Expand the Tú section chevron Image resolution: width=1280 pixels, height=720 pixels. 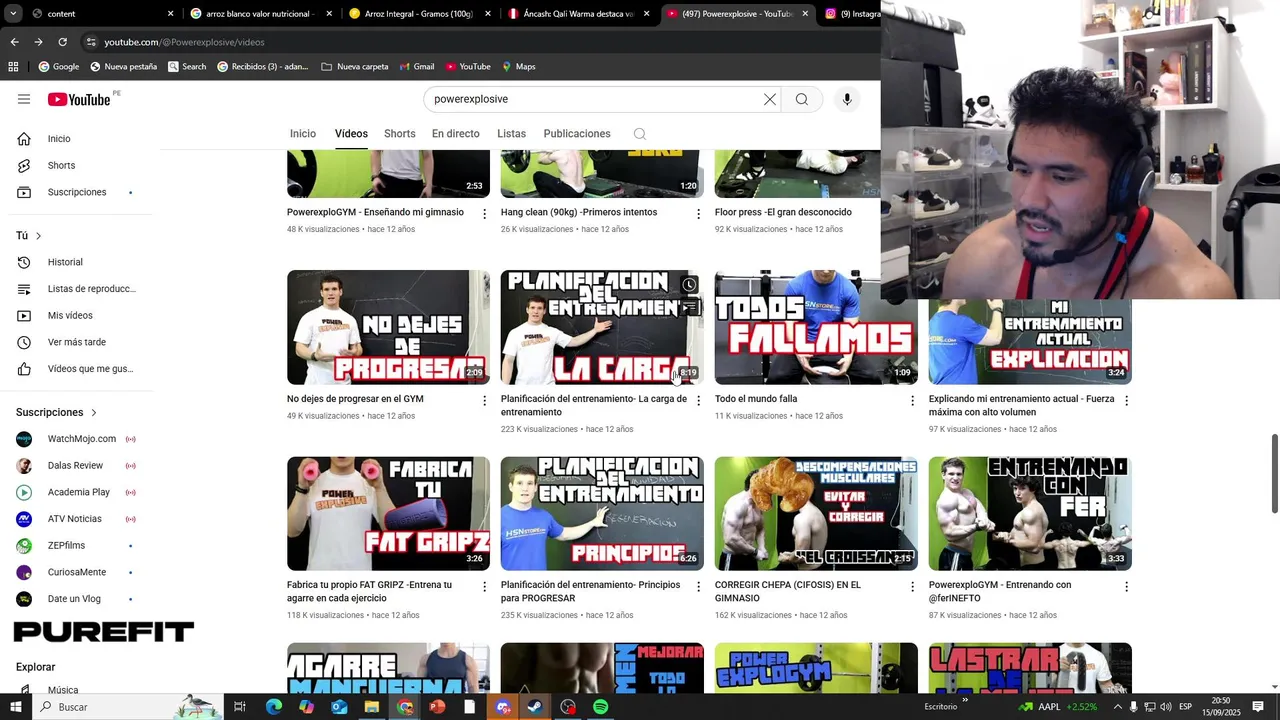(39, 236)
